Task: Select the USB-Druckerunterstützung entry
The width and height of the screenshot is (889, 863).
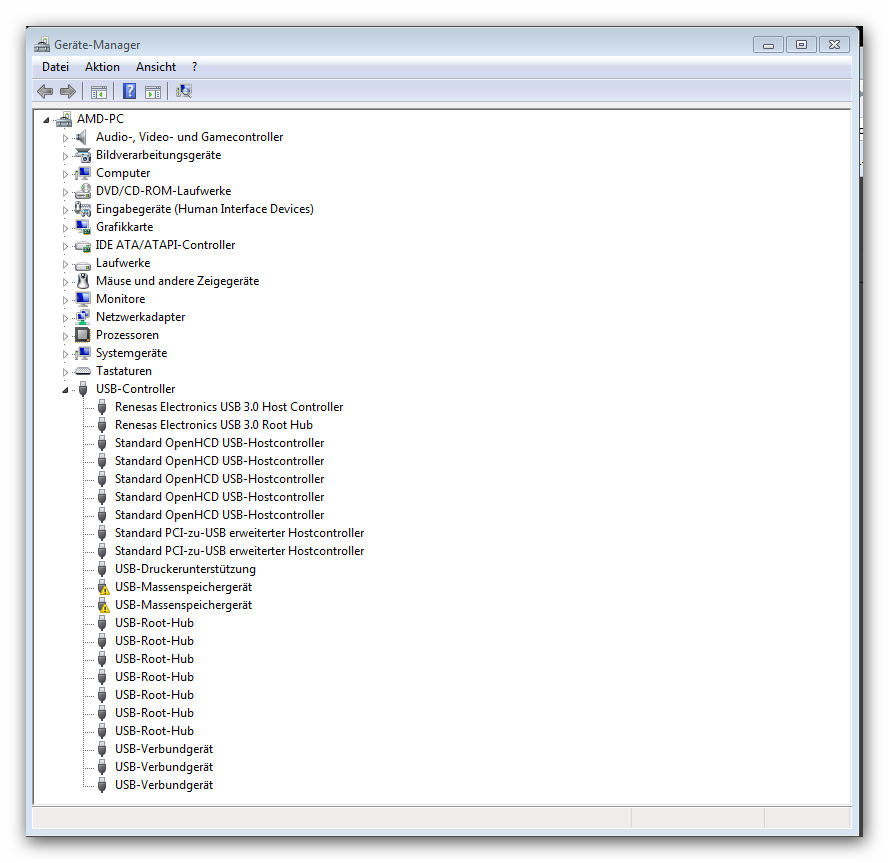Action: click(185, 569)
